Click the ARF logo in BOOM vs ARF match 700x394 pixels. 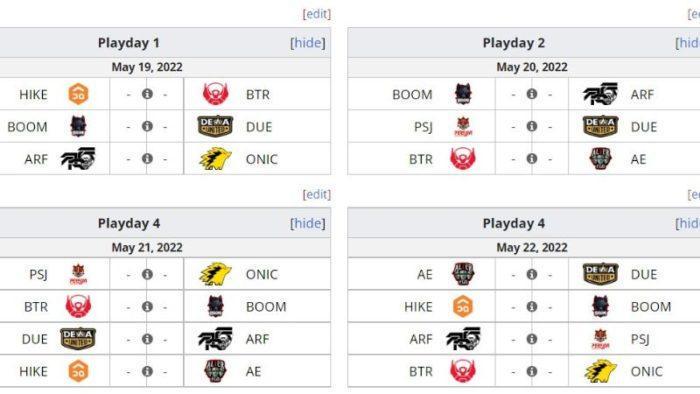click(600, 94)
